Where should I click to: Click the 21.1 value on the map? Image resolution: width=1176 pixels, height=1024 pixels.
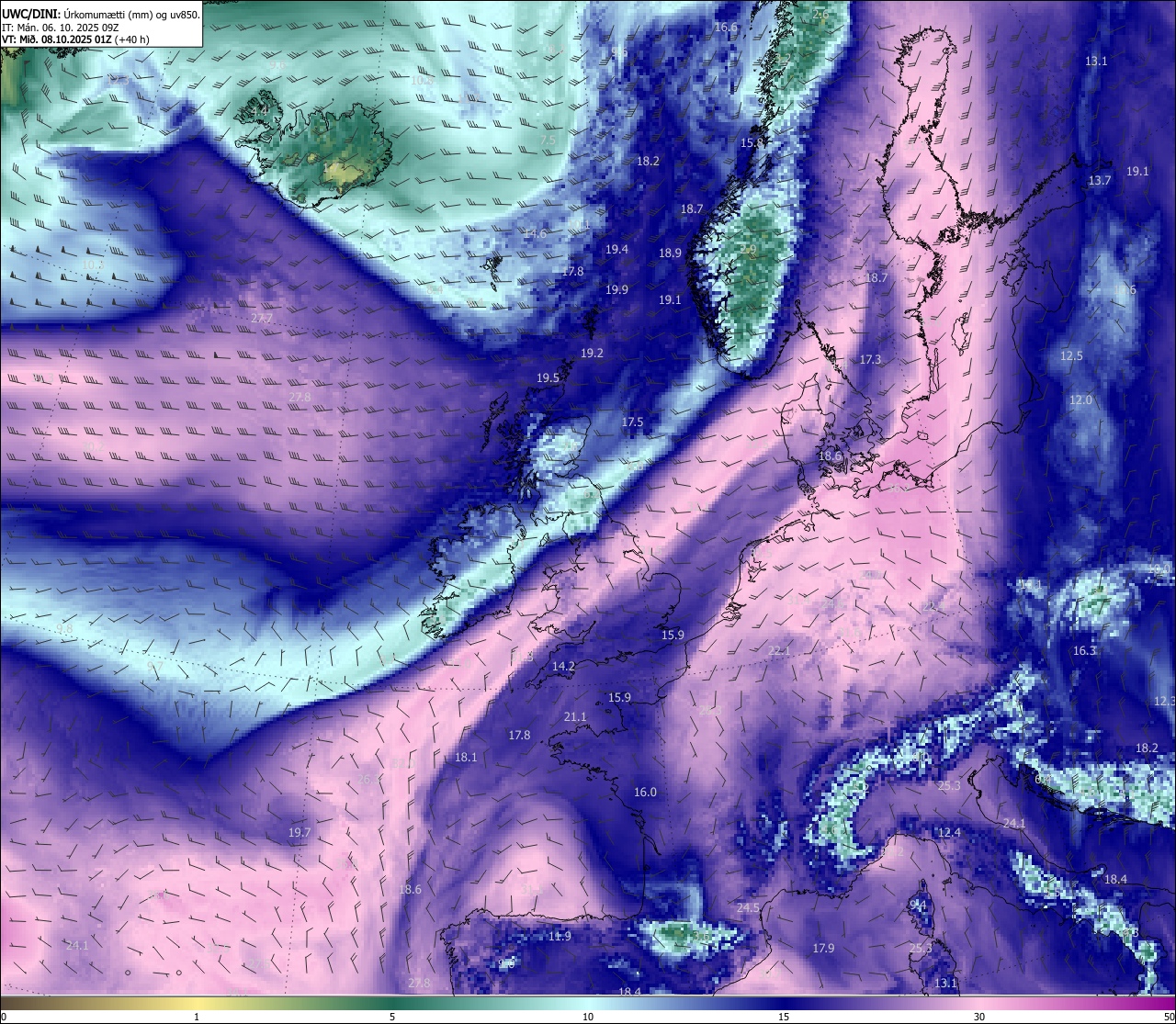coord(575,717)
